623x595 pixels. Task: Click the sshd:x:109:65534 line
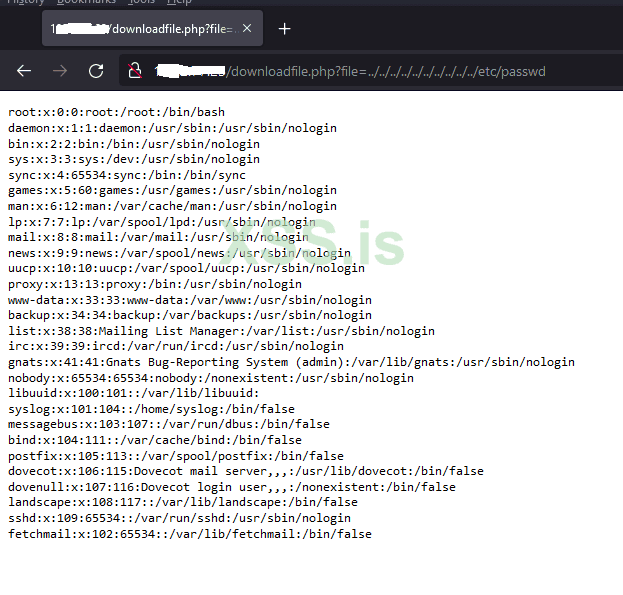point(180,518)
